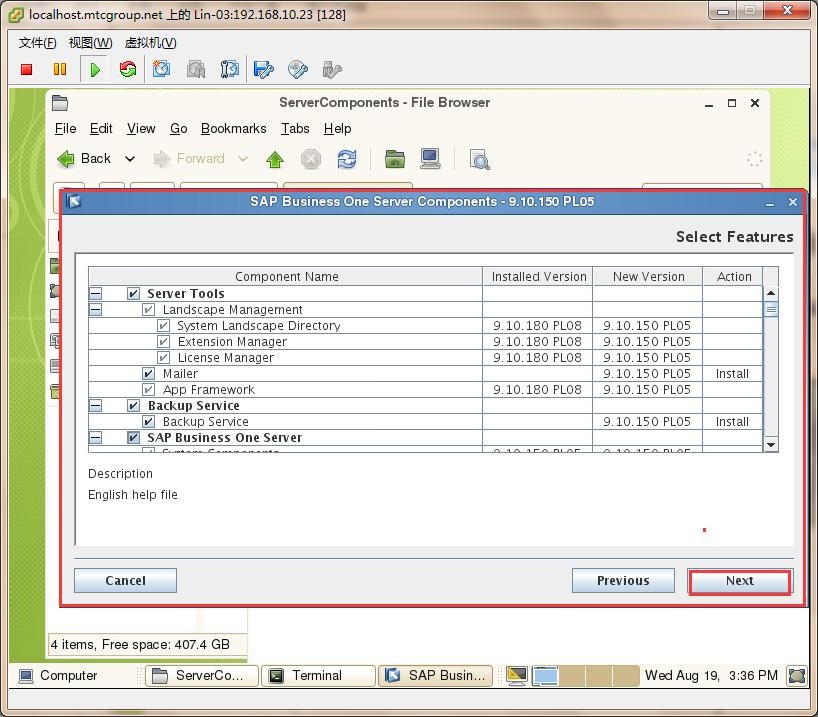Toggle the SAP Business One Server checkbox
The width and height of the screenshot is (818, 717).
coord(133,437)
